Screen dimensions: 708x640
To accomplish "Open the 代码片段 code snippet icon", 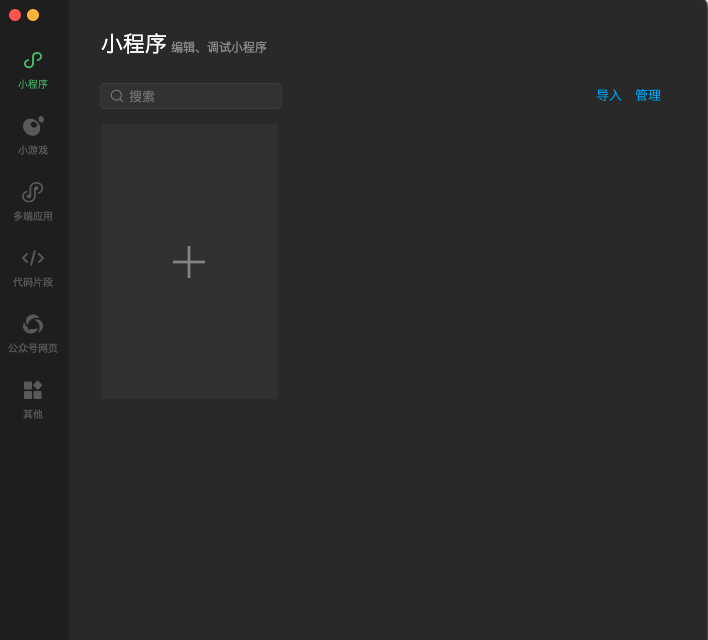I will coord(33,258).
